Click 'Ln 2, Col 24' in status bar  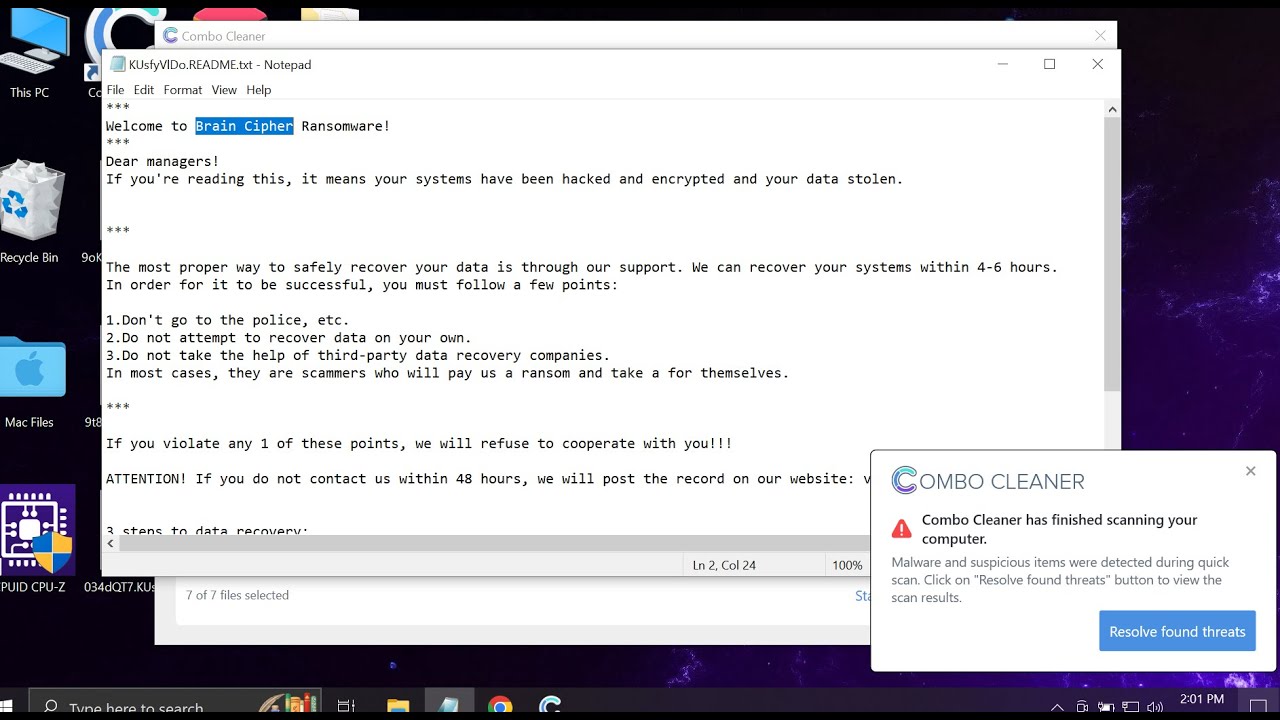[724, 565]
